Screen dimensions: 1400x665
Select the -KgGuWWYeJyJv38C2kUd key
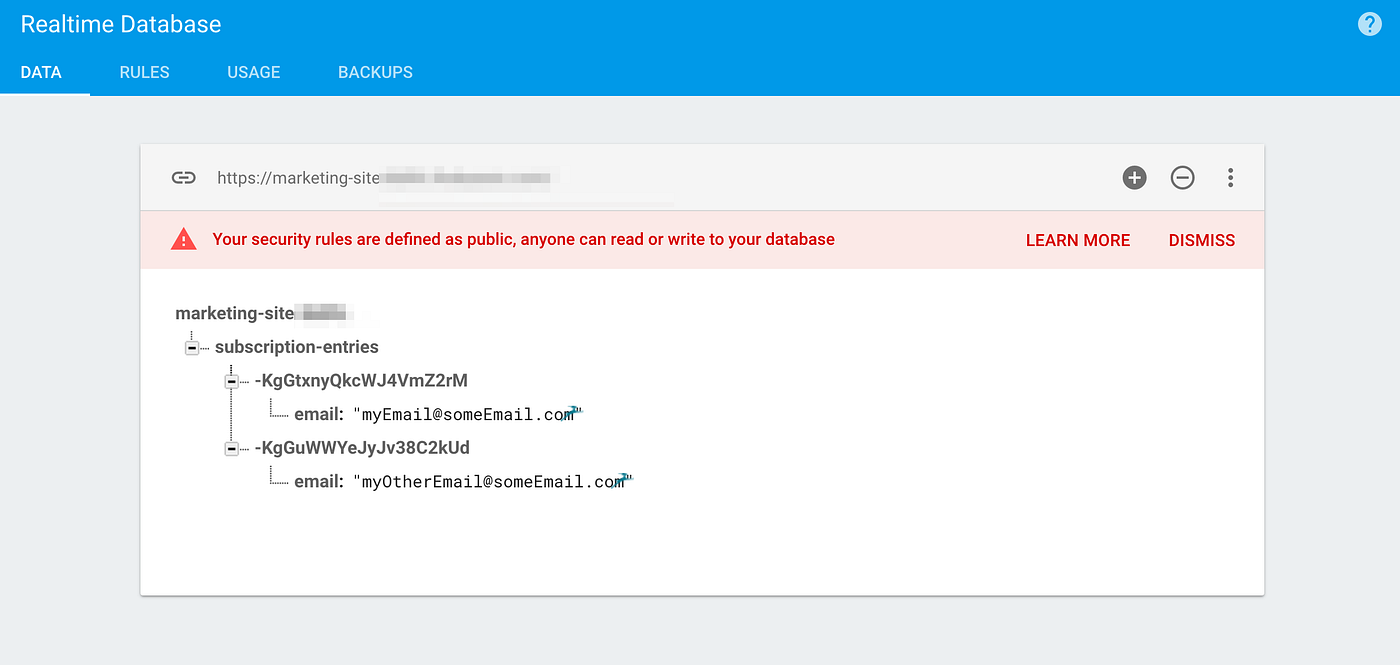[x=362, y=448]
